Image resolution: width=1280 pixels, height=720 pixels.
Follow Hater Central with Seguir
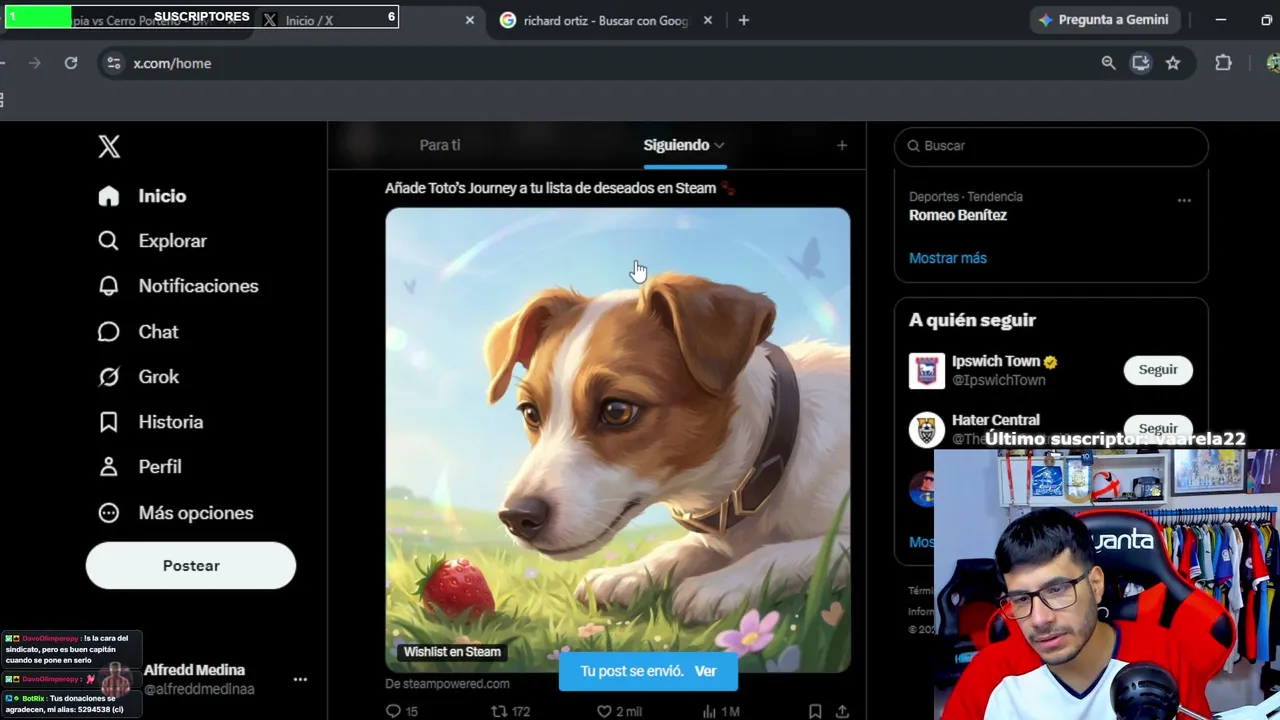[1158, 428]
